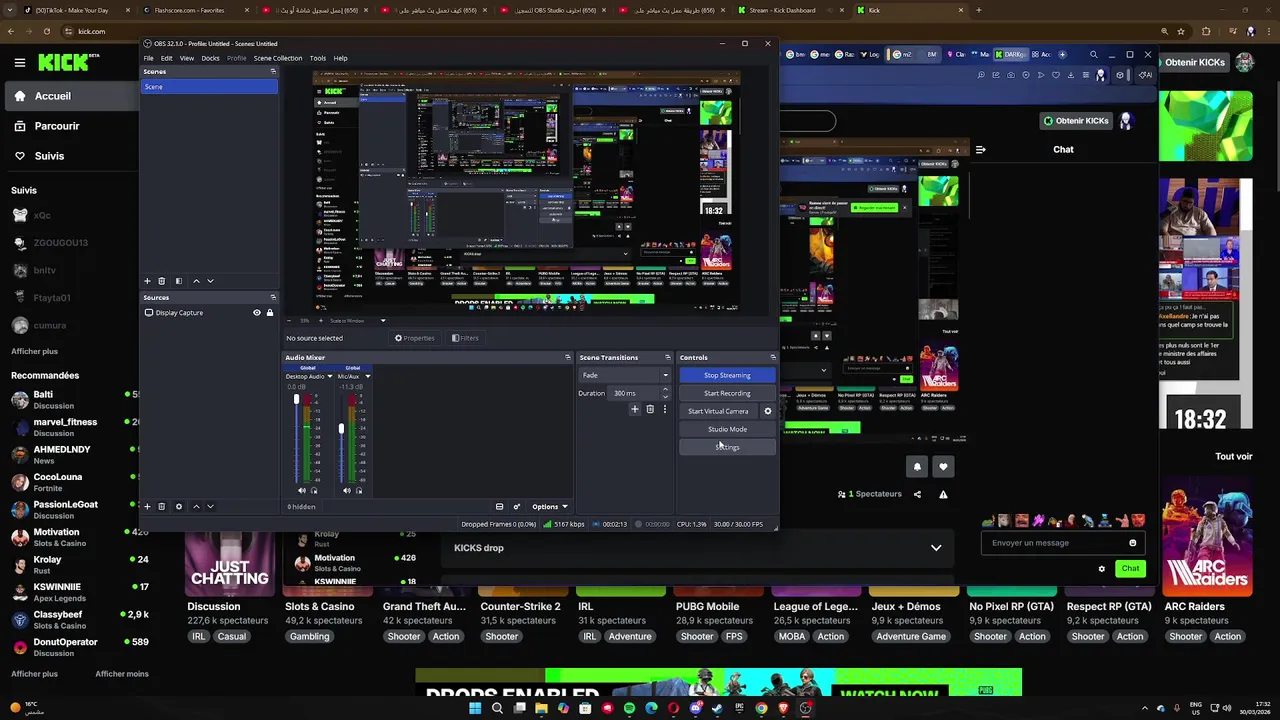This screenshot has width=1280, height=720.
Task: Add a new scene in the OBS Scenes dock
Action: pyautogui.click(x=147, y=281)
